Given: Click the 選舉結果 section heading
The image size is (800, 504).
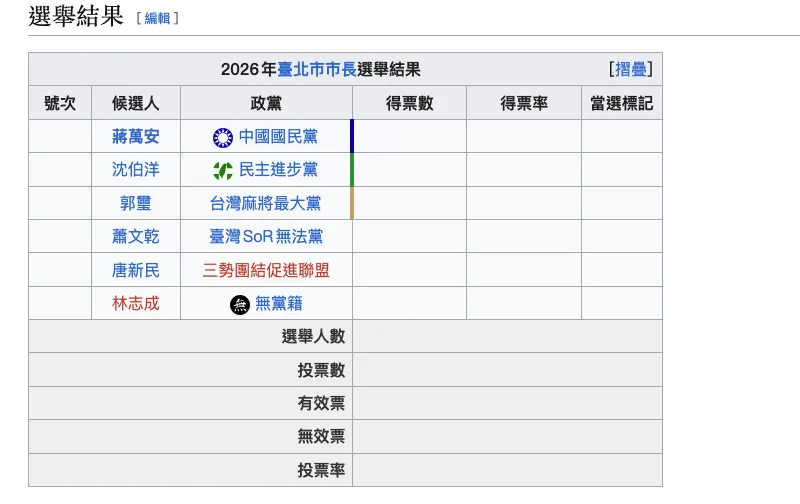Looking at the screenshot, I should pyautogui.click(x=76, y=16).
